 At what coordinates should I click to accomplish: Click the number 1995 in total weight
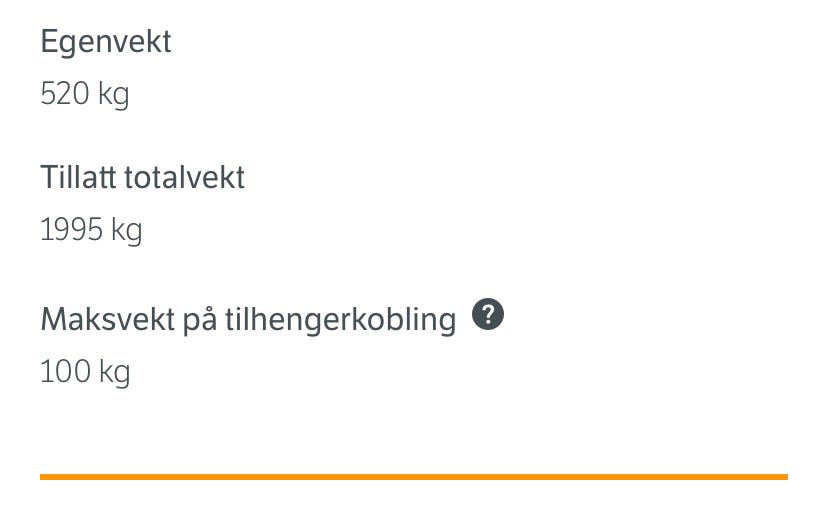coord(71,231)
